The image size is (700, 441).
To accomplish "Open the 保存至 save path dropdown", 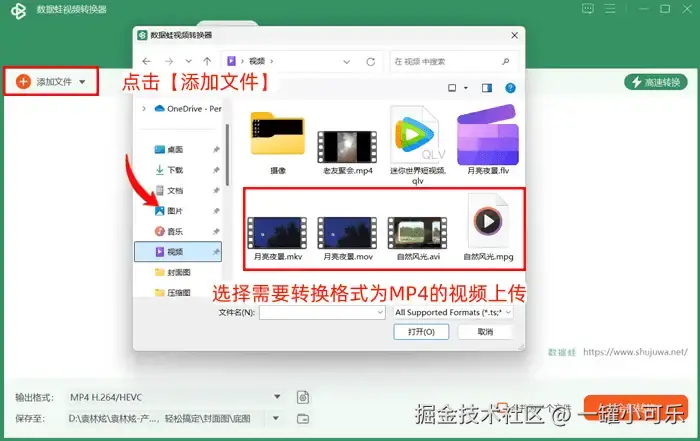I will (276, 418).
